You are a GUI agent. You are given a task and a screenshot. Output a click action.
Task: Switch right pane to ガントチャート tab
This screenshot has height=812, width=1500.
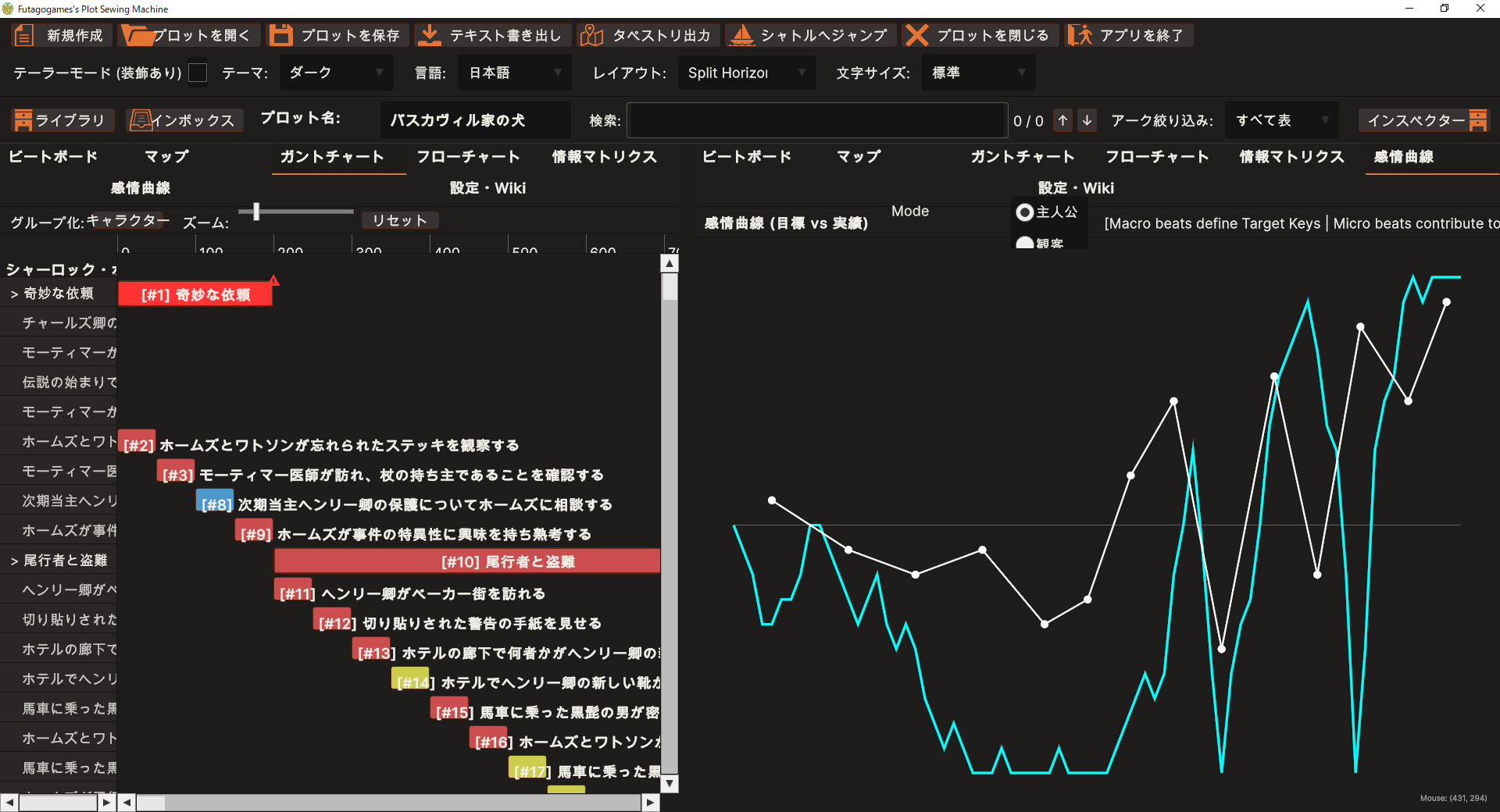(x=1023, y=157)
